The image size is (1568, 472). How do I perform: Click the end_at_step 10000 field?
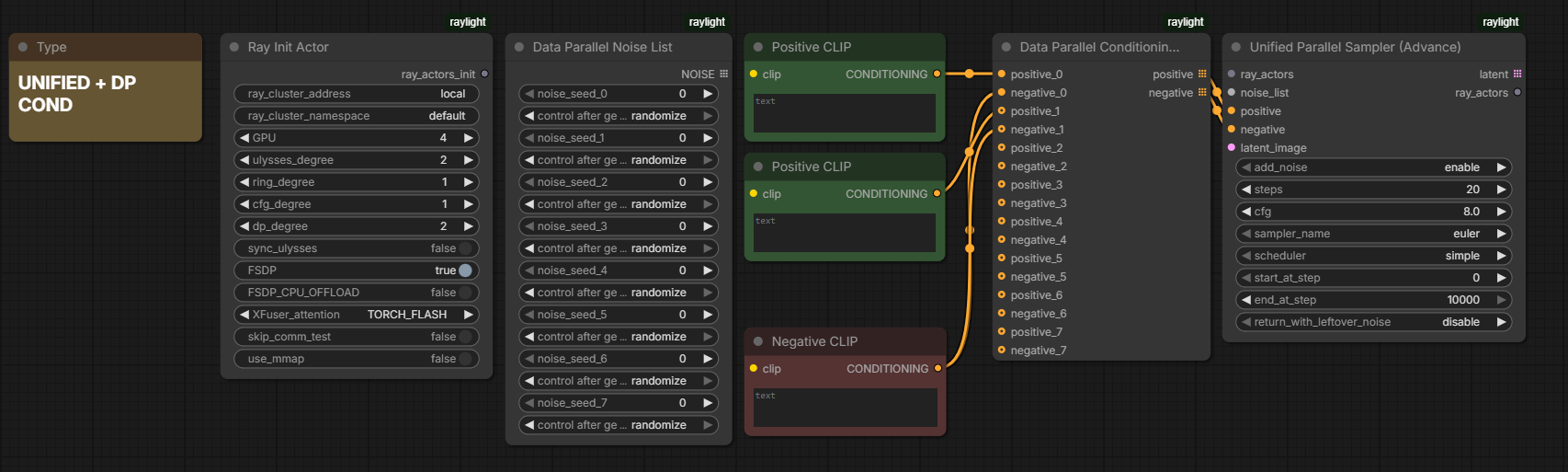click(x=1374, y=300)
